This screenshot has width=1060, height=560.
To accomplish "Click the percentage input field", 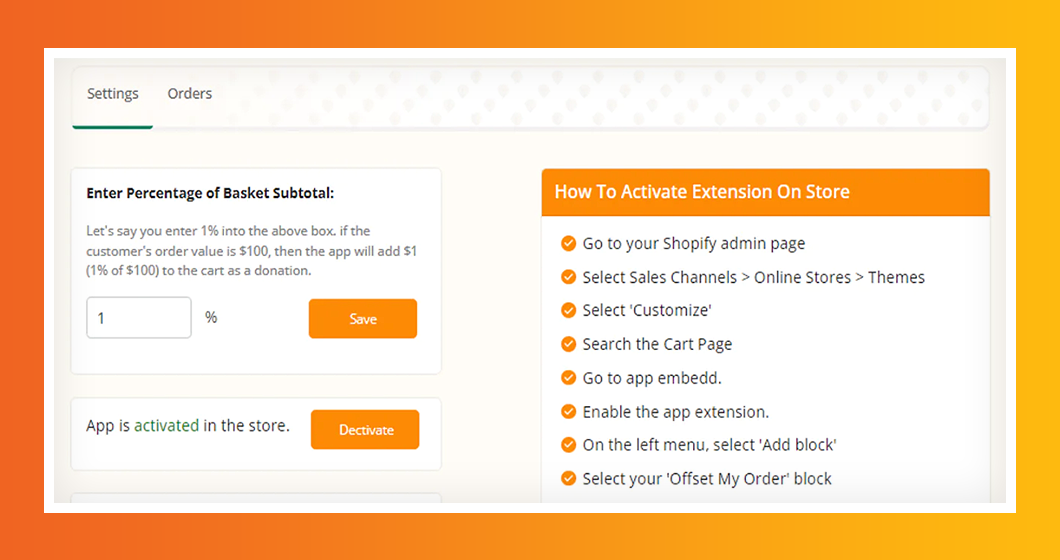I will (138, 318).
